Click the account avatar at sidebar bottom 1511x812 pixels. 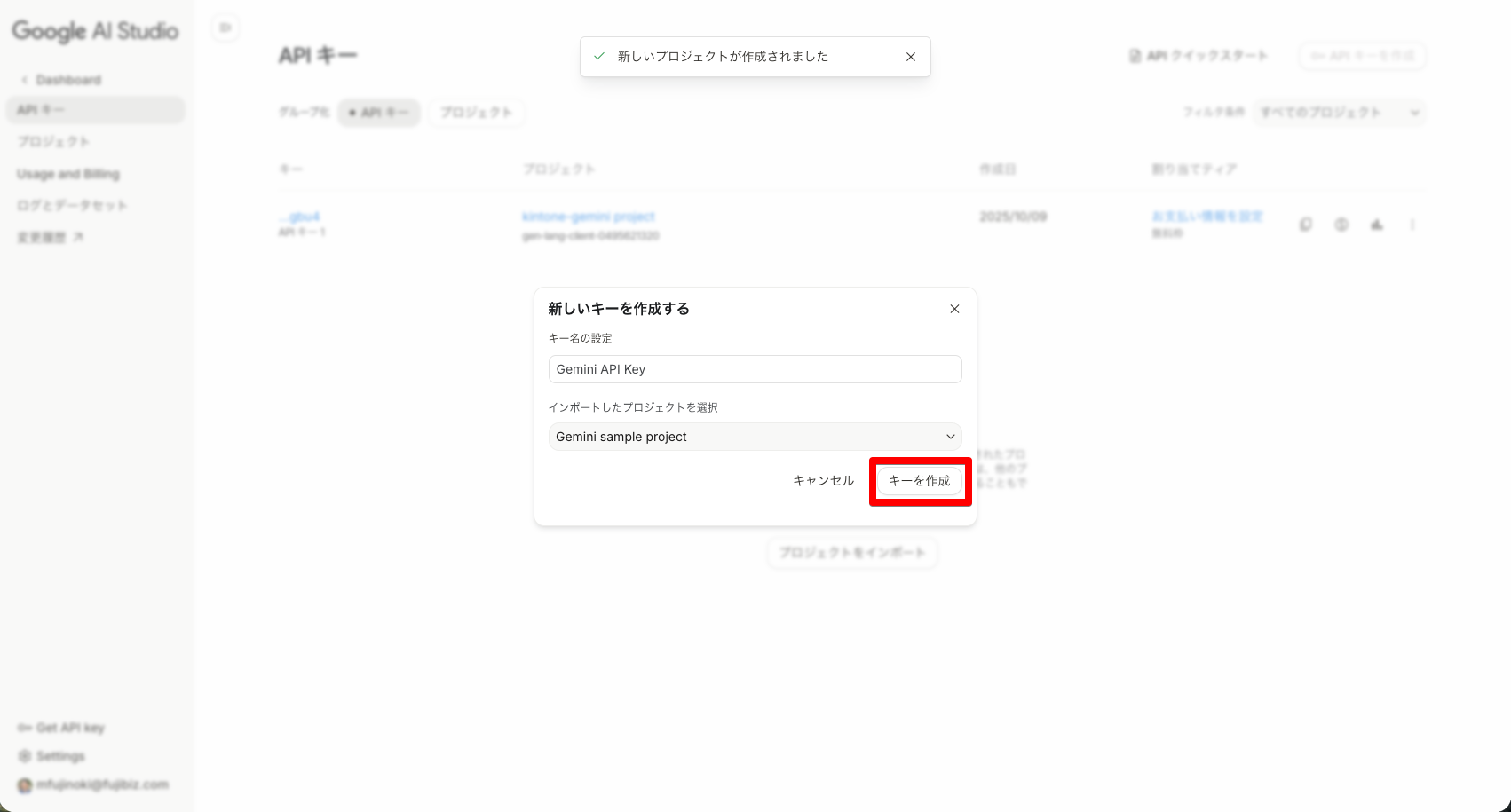(x=25, y=785)
